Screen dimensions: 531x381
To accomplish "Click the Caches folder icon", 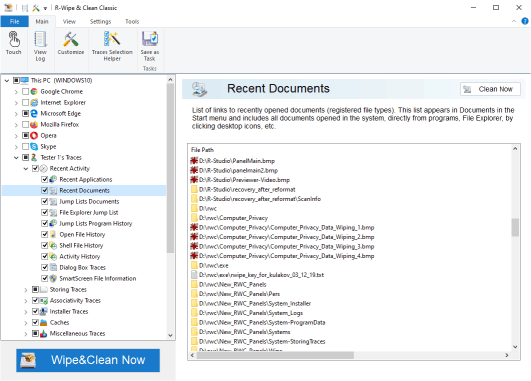I will (x=44, y=322).
